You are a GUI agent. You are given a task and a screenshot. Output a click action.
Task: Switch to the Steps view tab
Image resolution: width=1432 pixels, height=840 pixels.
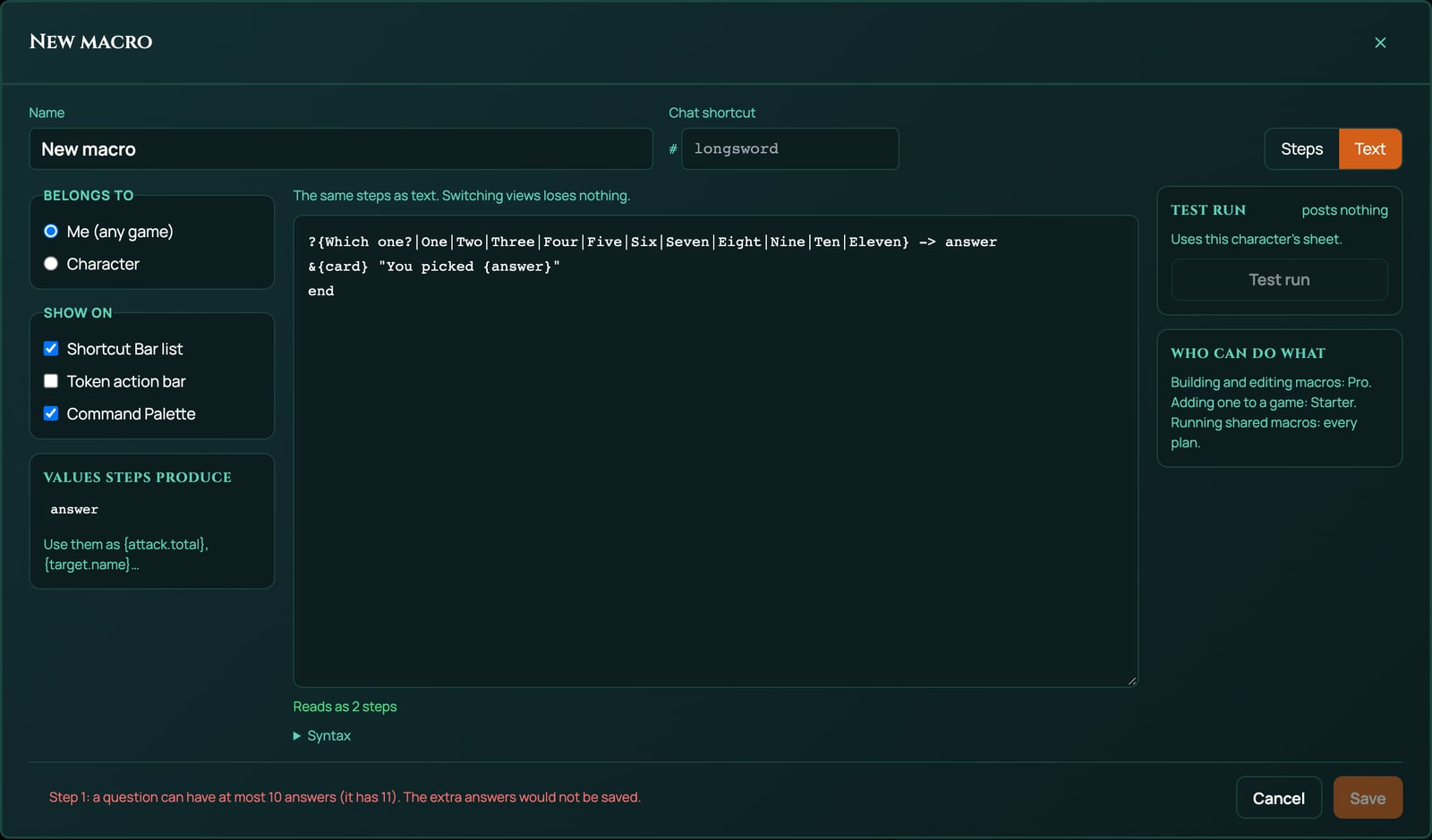pos(1301,148)
